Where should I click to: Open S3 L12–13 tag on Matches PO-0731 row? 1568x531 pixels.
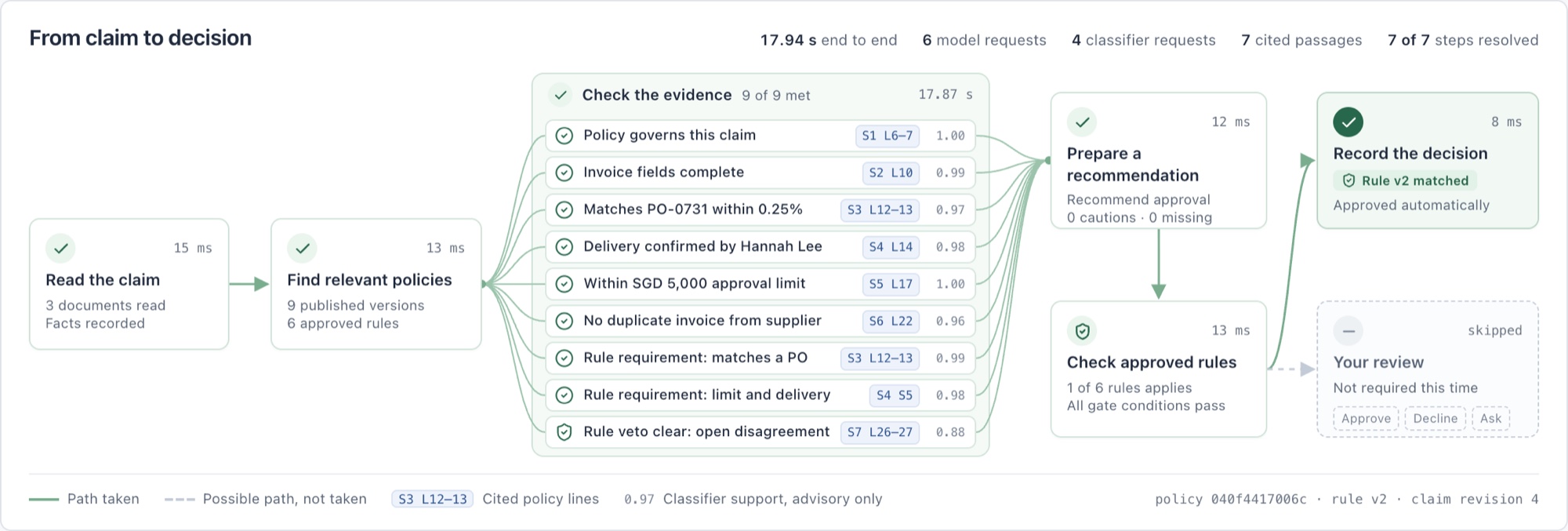click(x=880, y=209)
